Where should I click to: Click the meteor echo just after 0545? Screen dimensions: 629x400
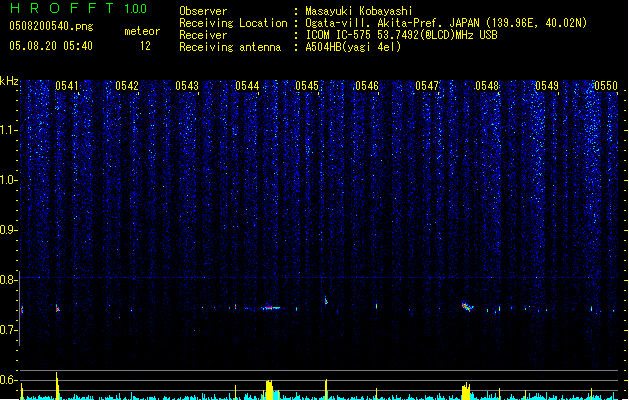(x=326, y=301)
